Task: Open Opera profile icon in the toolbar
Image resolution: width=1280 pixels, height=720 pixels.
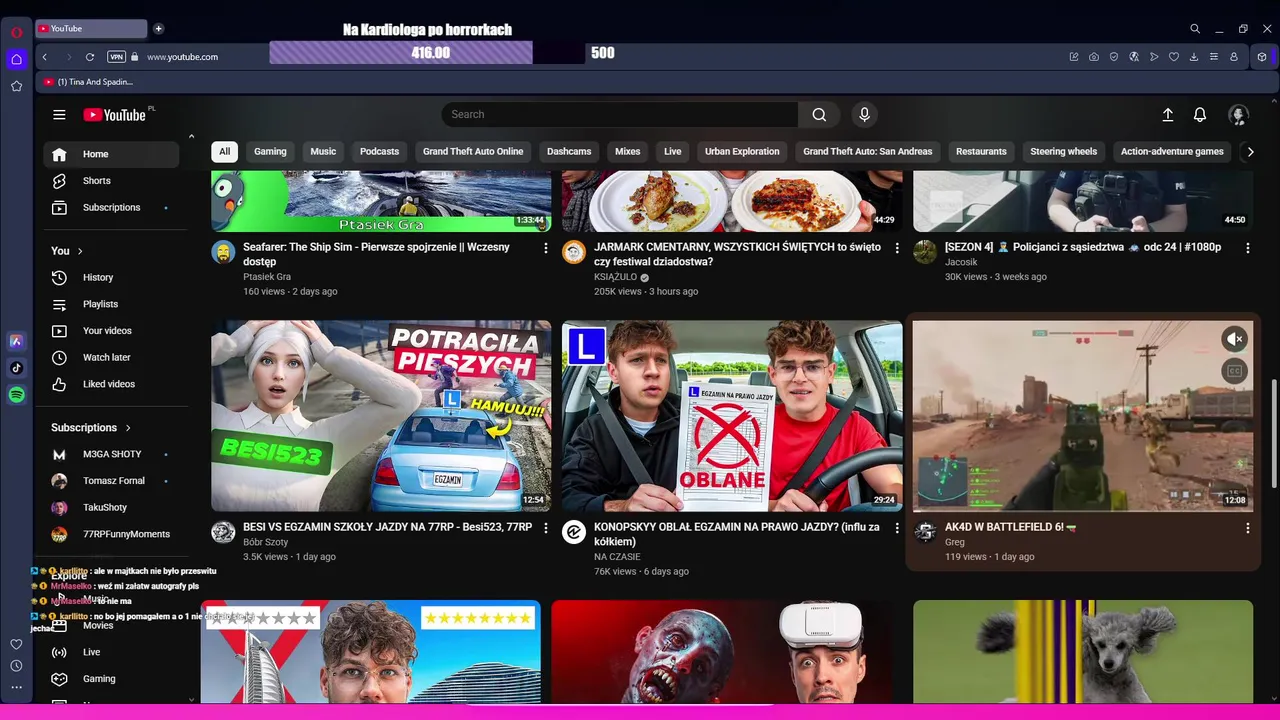Action: click(x=1234, y=57)
